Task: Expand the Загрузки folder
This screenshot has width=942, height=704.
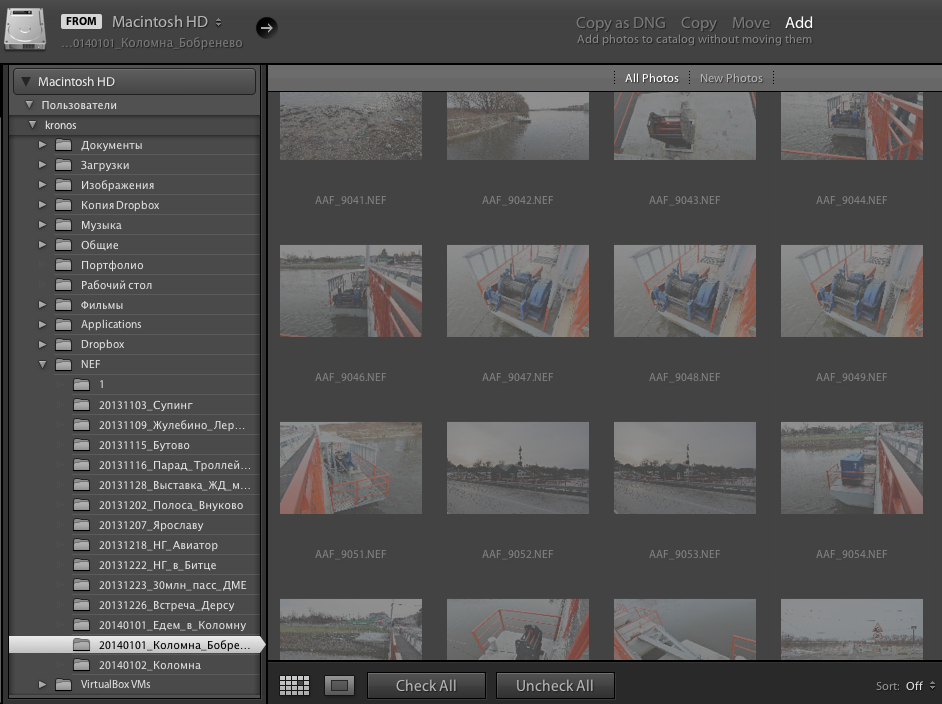Action: tap(42, 165)
